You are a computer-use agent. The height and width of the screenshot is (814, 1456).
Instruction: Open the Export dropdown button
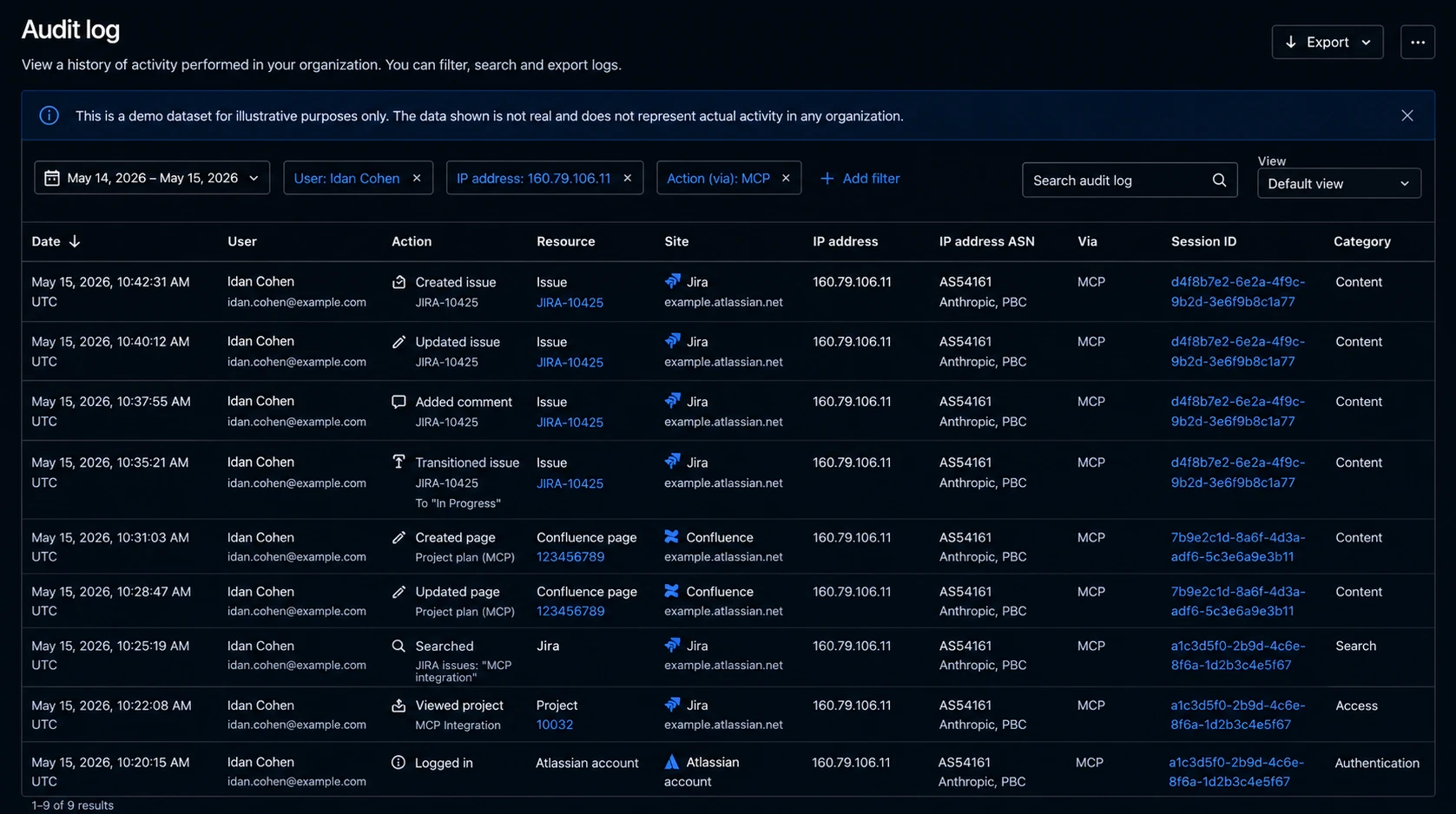1327,42
